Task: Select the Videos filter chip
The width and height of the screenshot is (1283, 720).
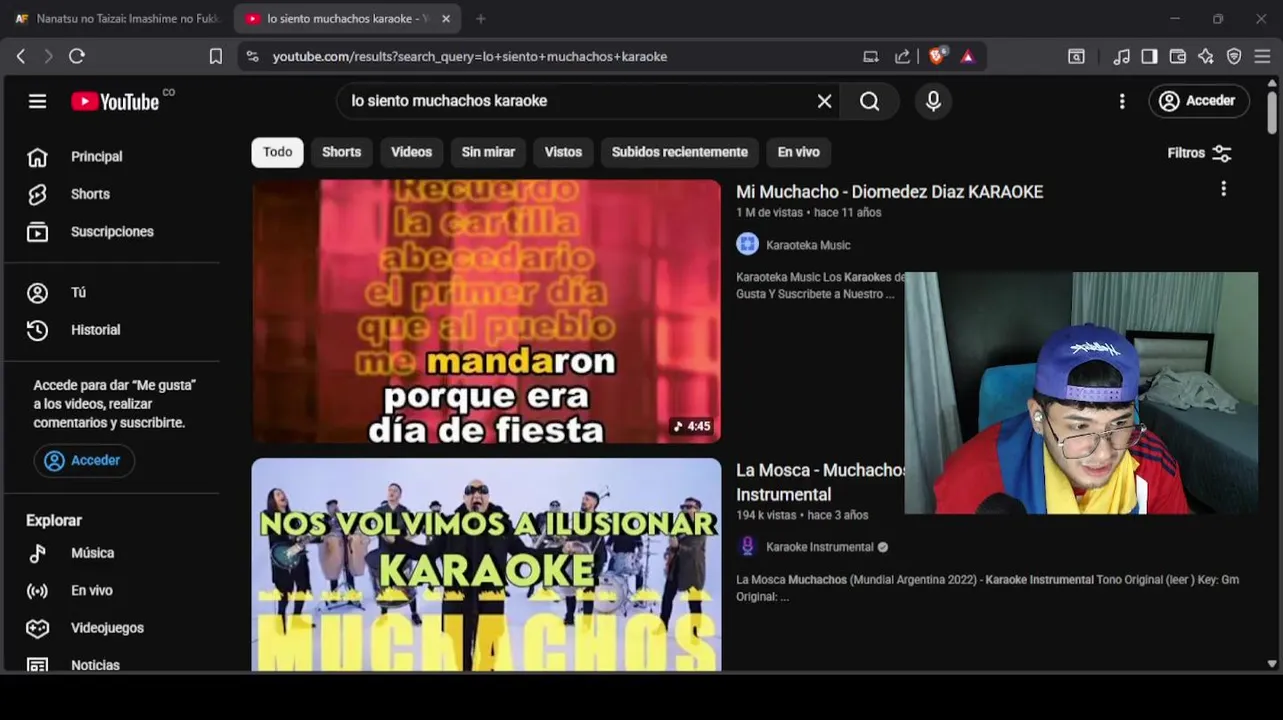Action: coord(411,152)
